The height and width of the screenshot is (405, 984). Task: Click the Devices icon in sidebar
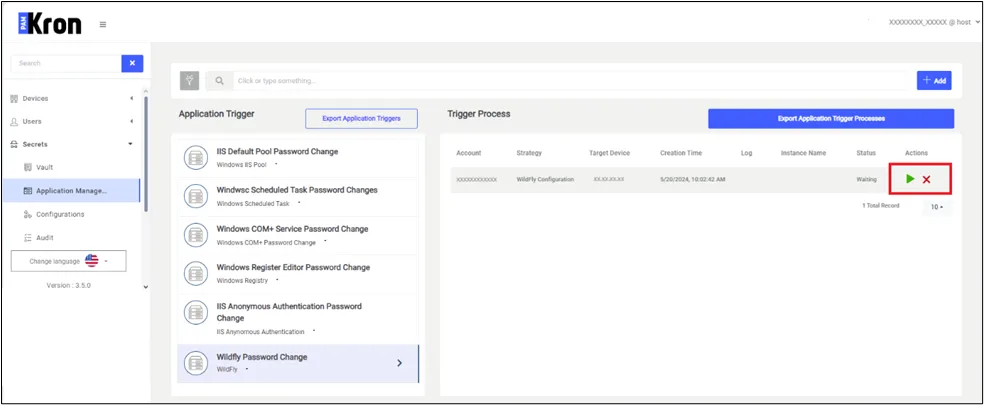tap(14, 99)
